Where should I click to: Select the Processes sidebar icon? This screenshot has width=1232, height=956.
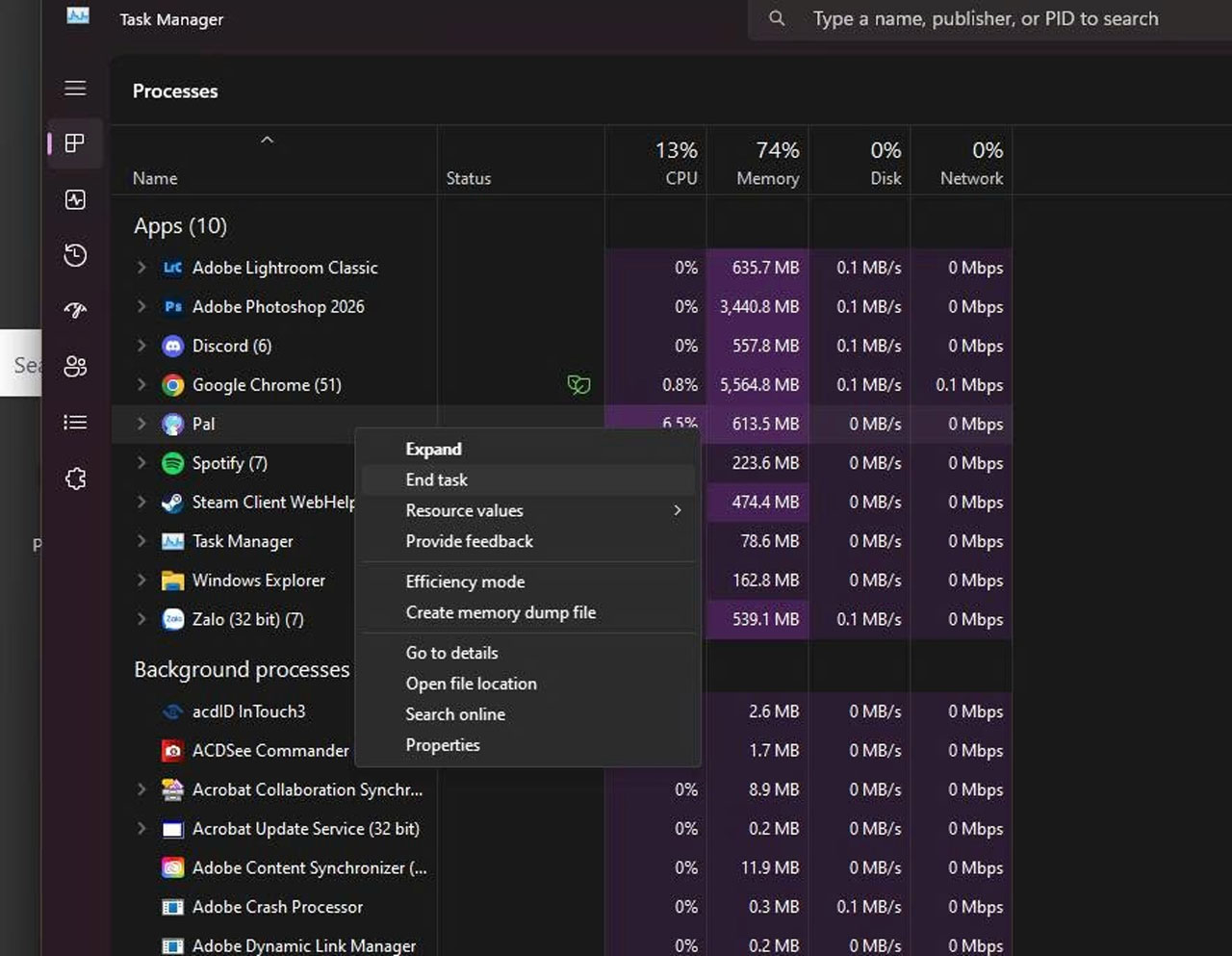coord(75,143)
